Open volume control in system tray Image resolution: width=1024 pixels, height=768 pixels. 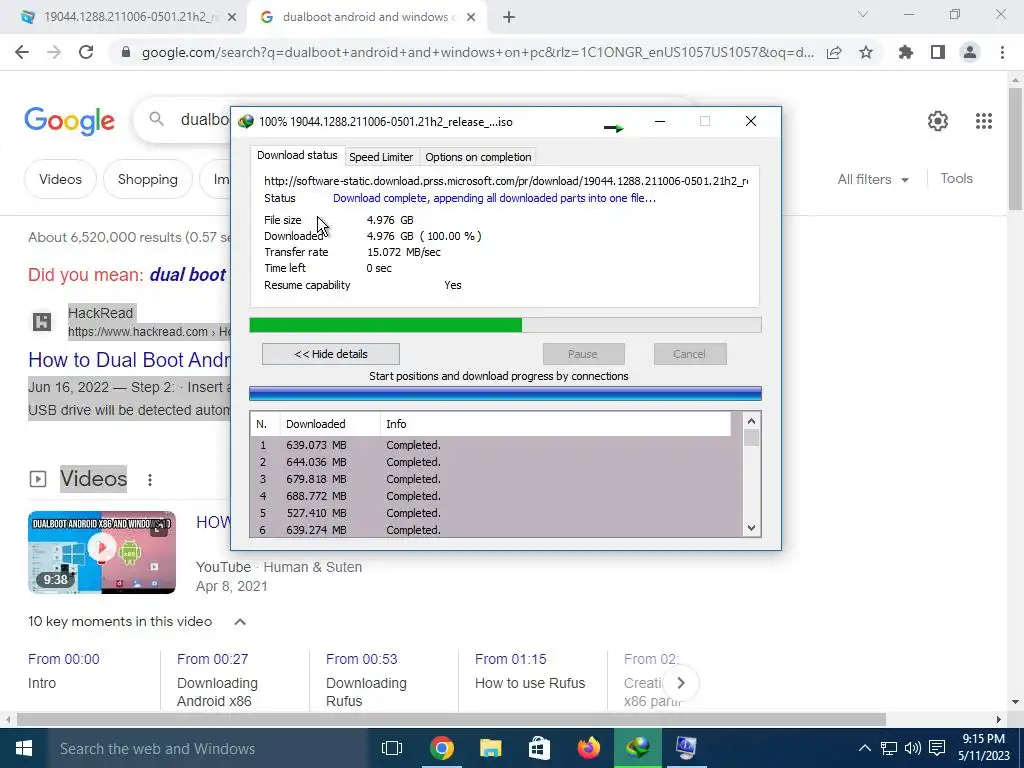click(x=913, y=748)
